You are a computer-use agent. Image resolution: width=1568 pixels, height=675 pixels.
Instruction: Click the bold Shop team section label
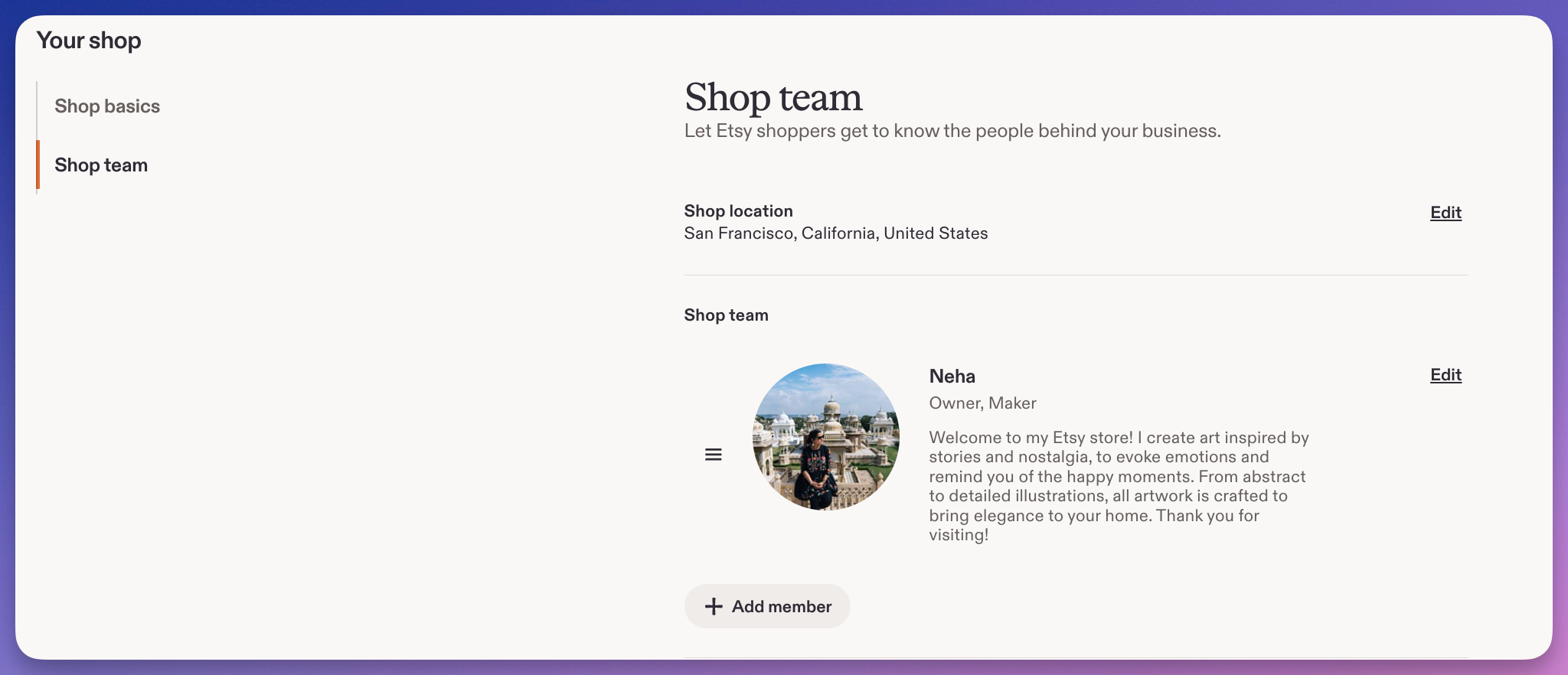[x=726, y=315]
